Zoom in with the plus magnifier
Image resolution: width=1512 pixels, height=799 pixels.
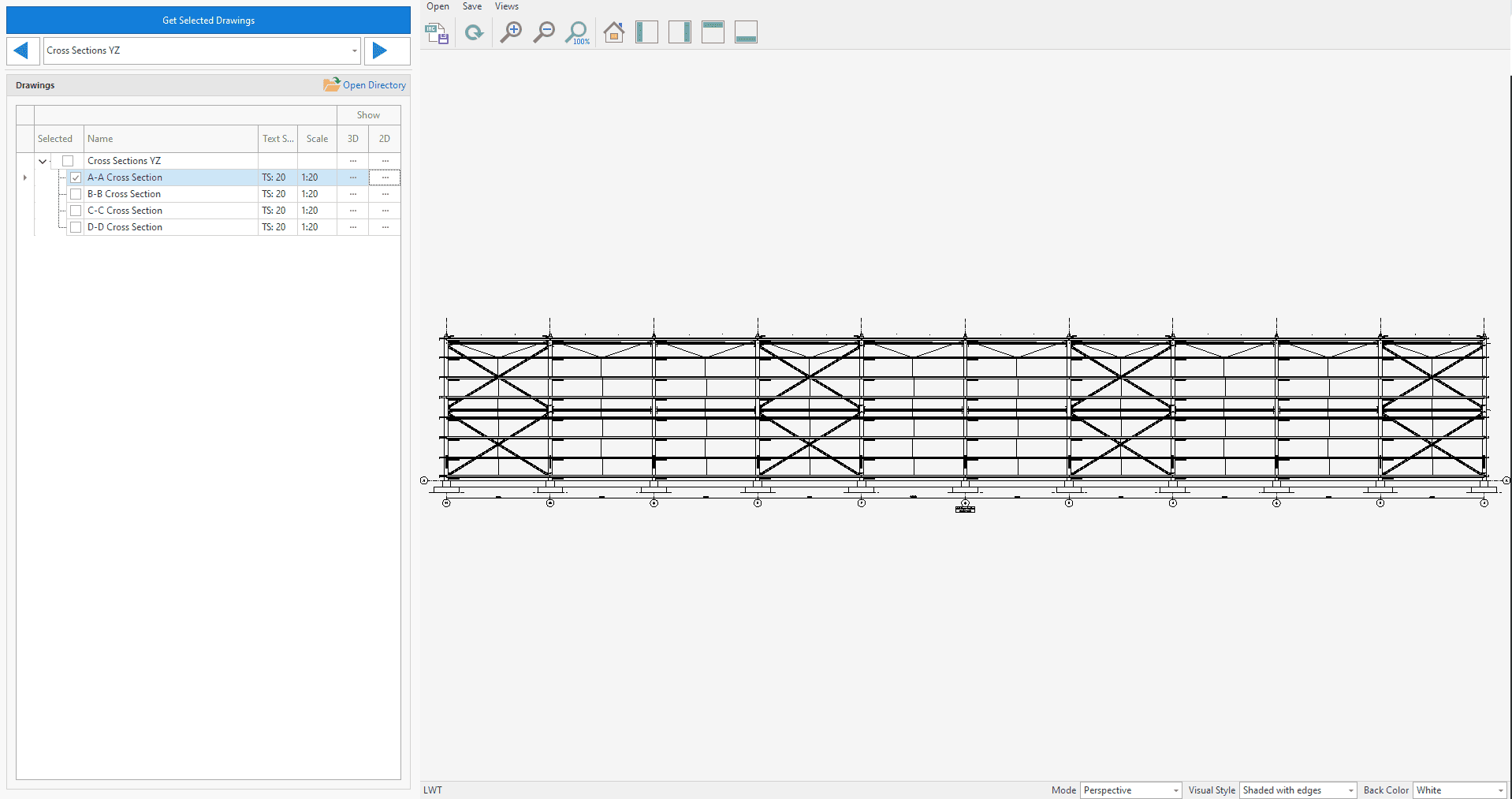click(x=511, y=33)
